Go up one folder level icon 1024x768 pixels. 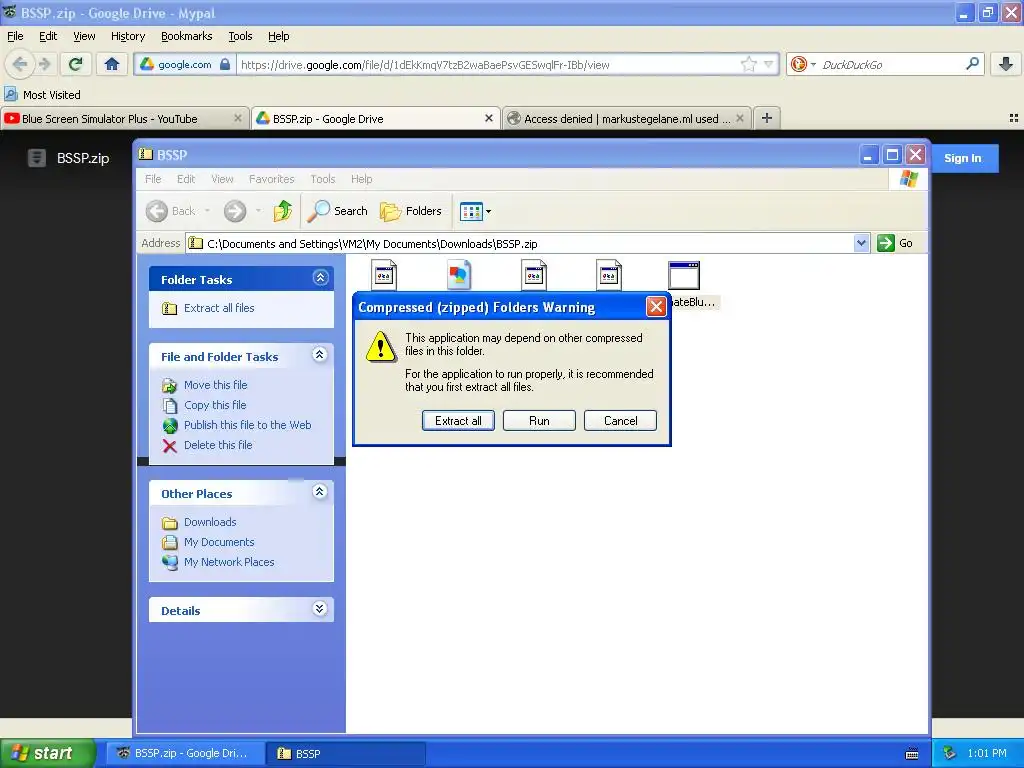pos(283,211)
